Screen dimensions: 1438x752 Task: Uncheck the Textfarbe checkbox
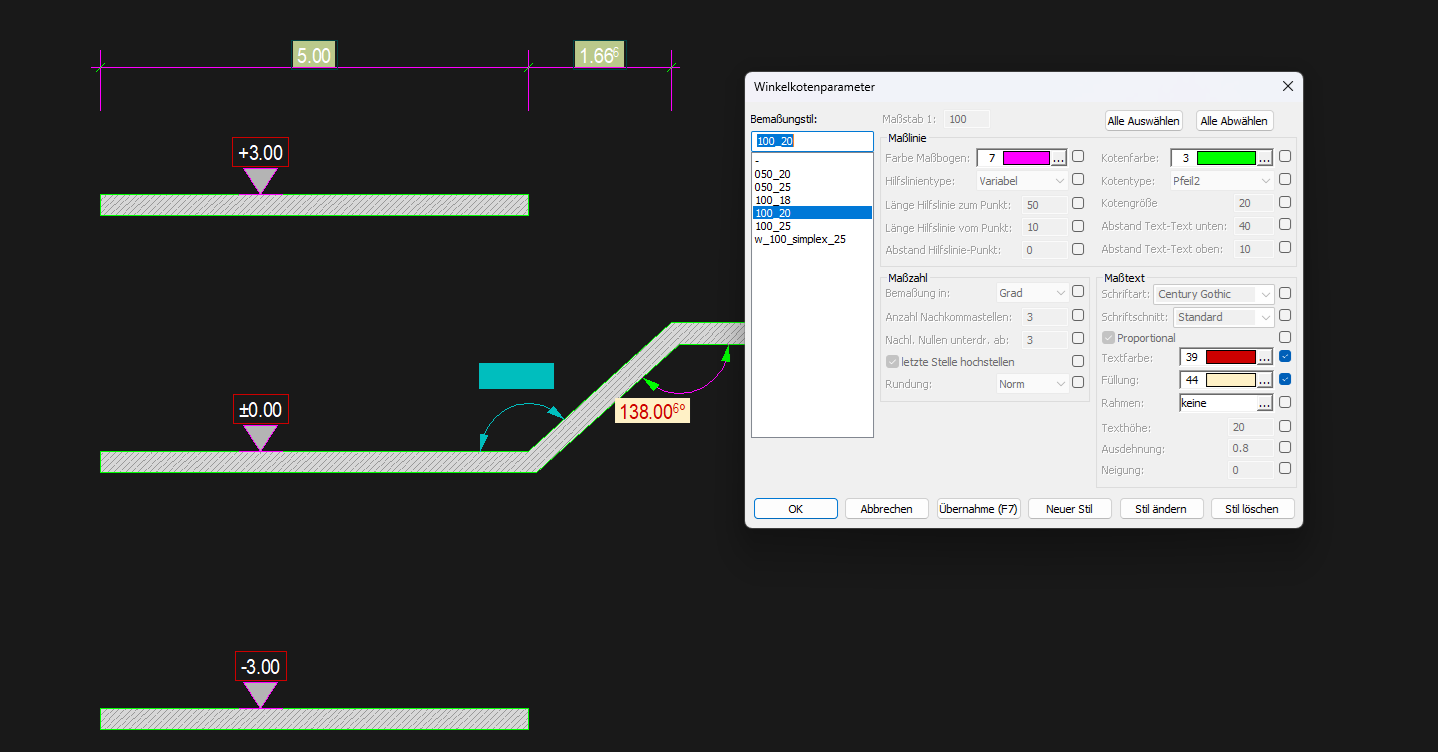[1285, 357]
